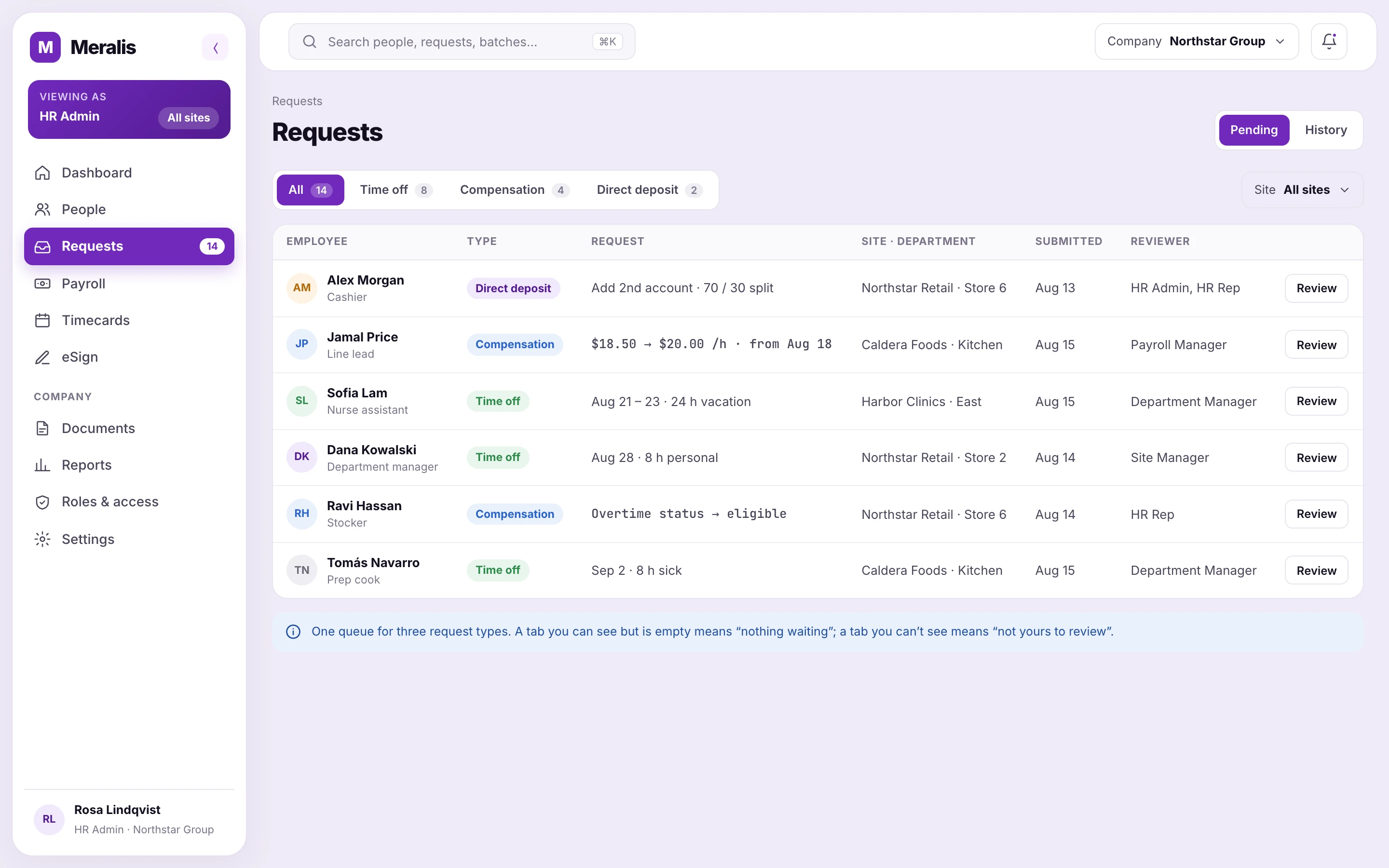Screen dimensions: 1389x868
Task: Toggle the All sites scope pill
Action: (188, 118)
